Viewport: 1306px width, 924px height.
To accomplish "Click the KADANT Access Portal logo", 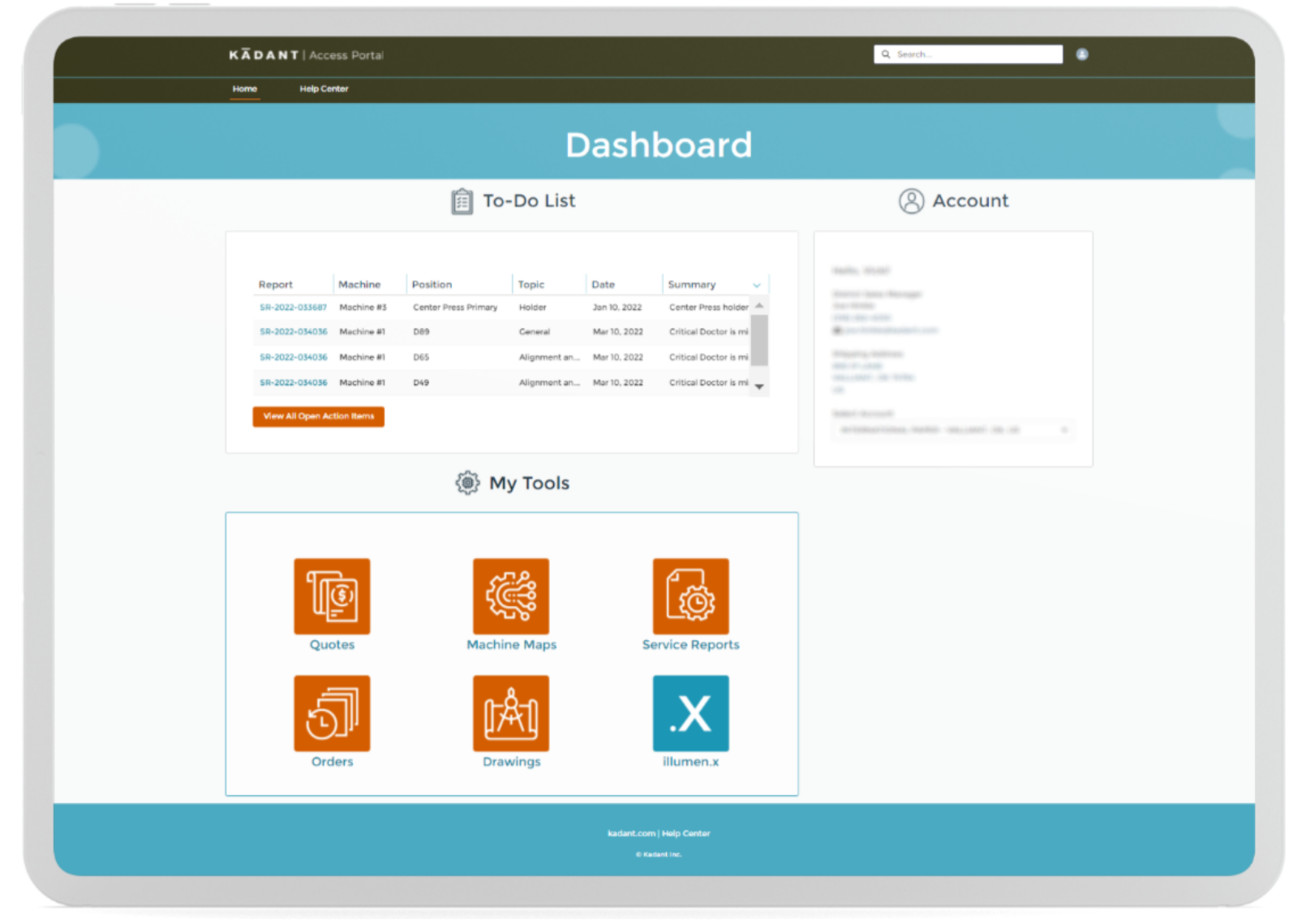I will click(306, 55).
